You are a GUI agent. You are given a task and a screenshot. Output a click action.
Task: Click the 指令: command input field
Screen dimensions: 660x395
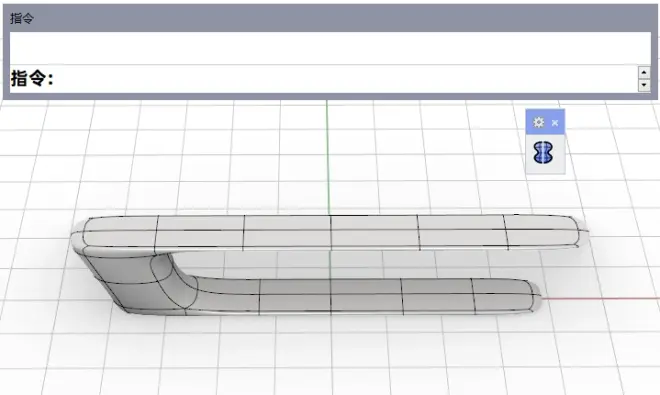tap(324, 79)
